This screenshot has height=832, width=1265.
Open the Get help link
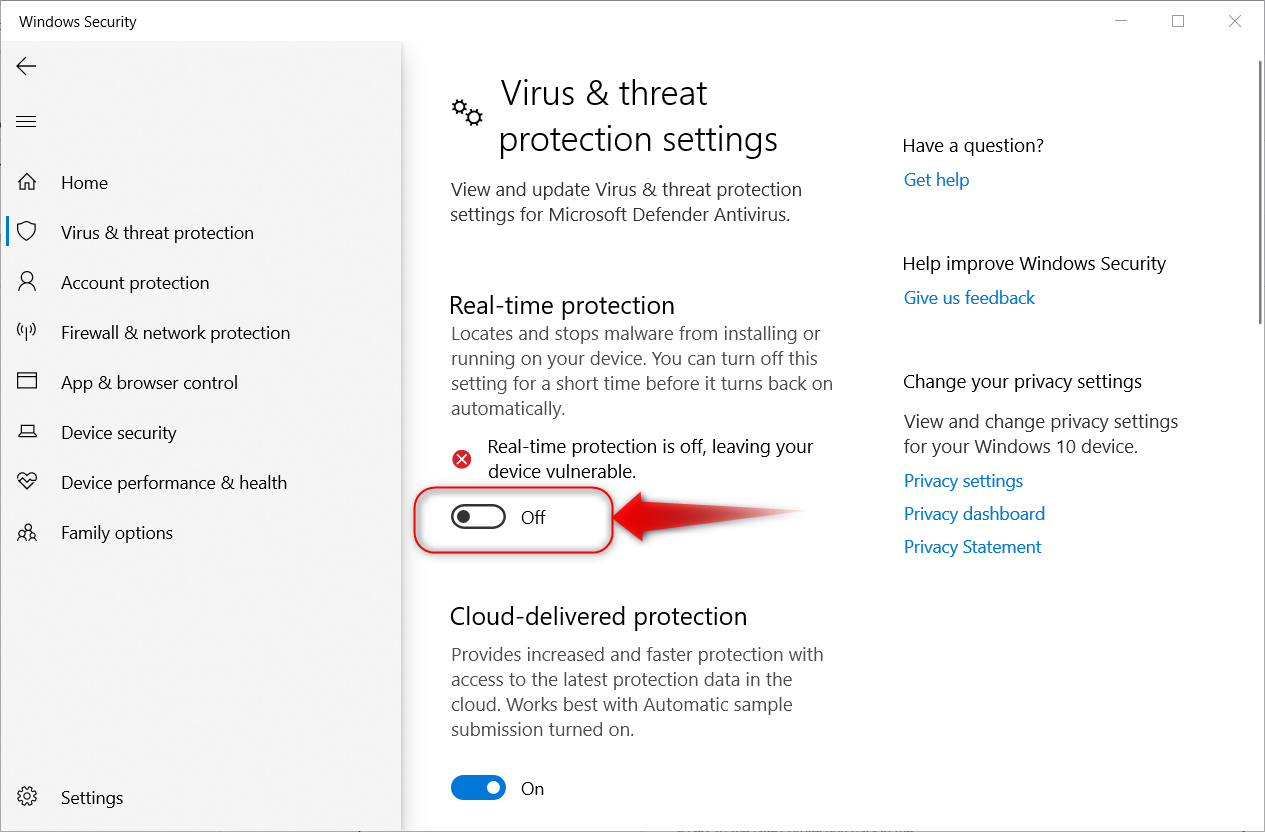(936, 180)
